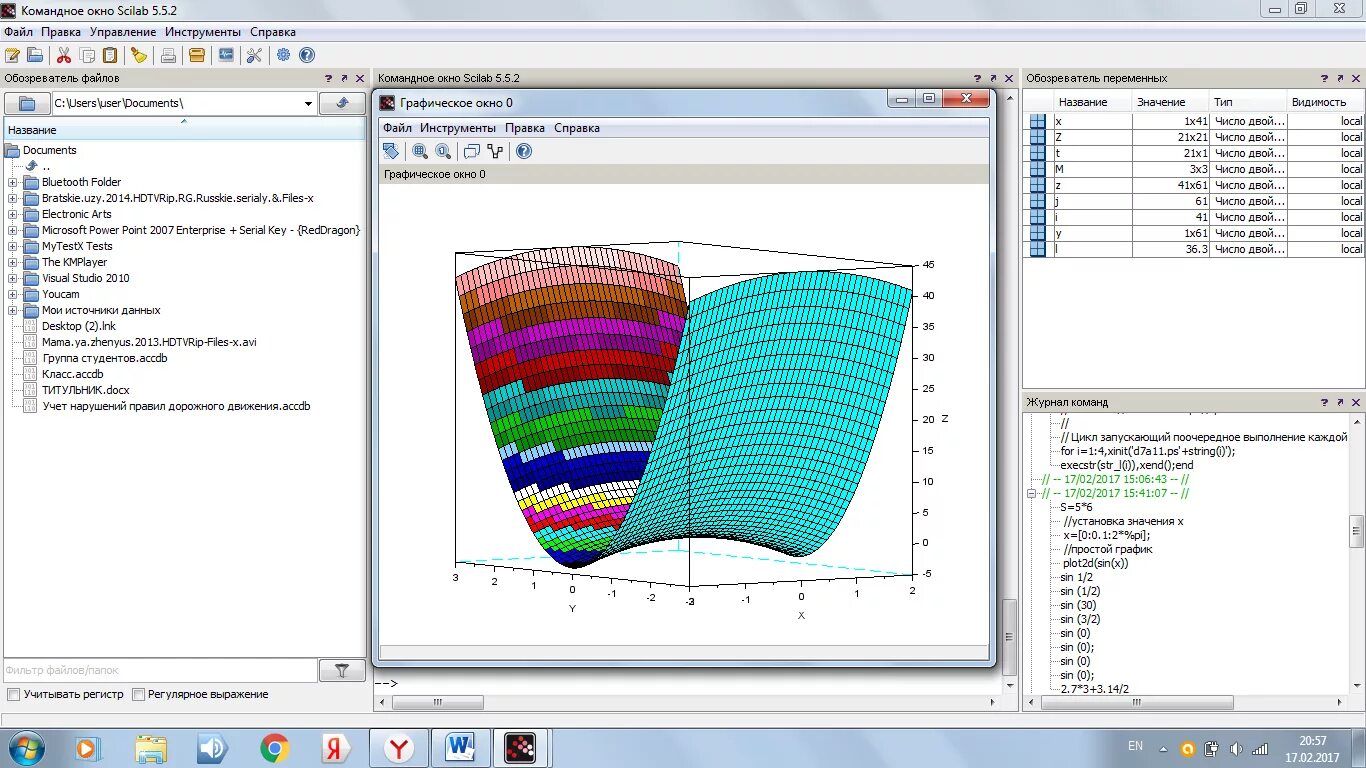The image size is (1366, 768).
Task: Open Scilab preferences wrench icon
Action: pyautogui.click(x=254, y=55)
